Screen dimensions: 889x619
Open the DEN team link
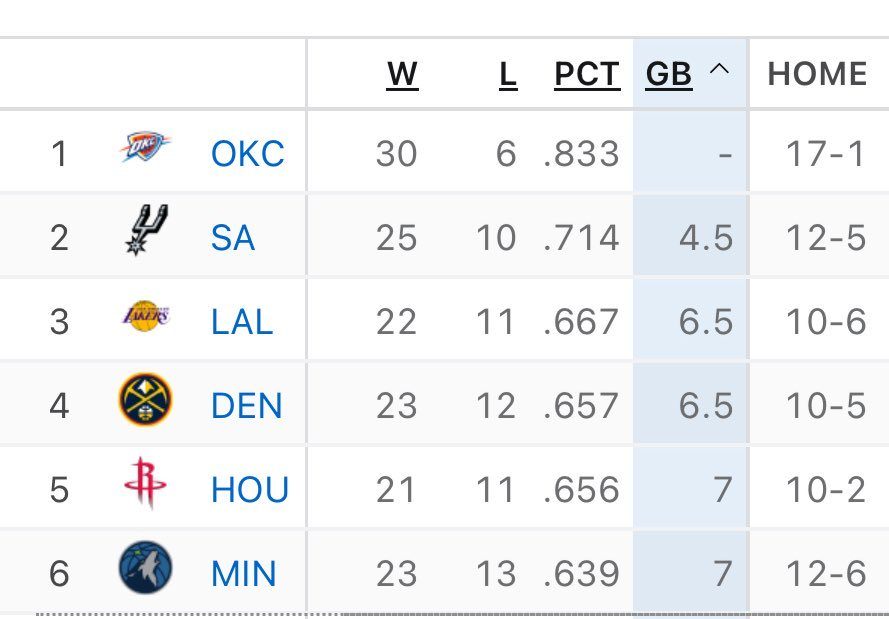[x=246, y=406]
